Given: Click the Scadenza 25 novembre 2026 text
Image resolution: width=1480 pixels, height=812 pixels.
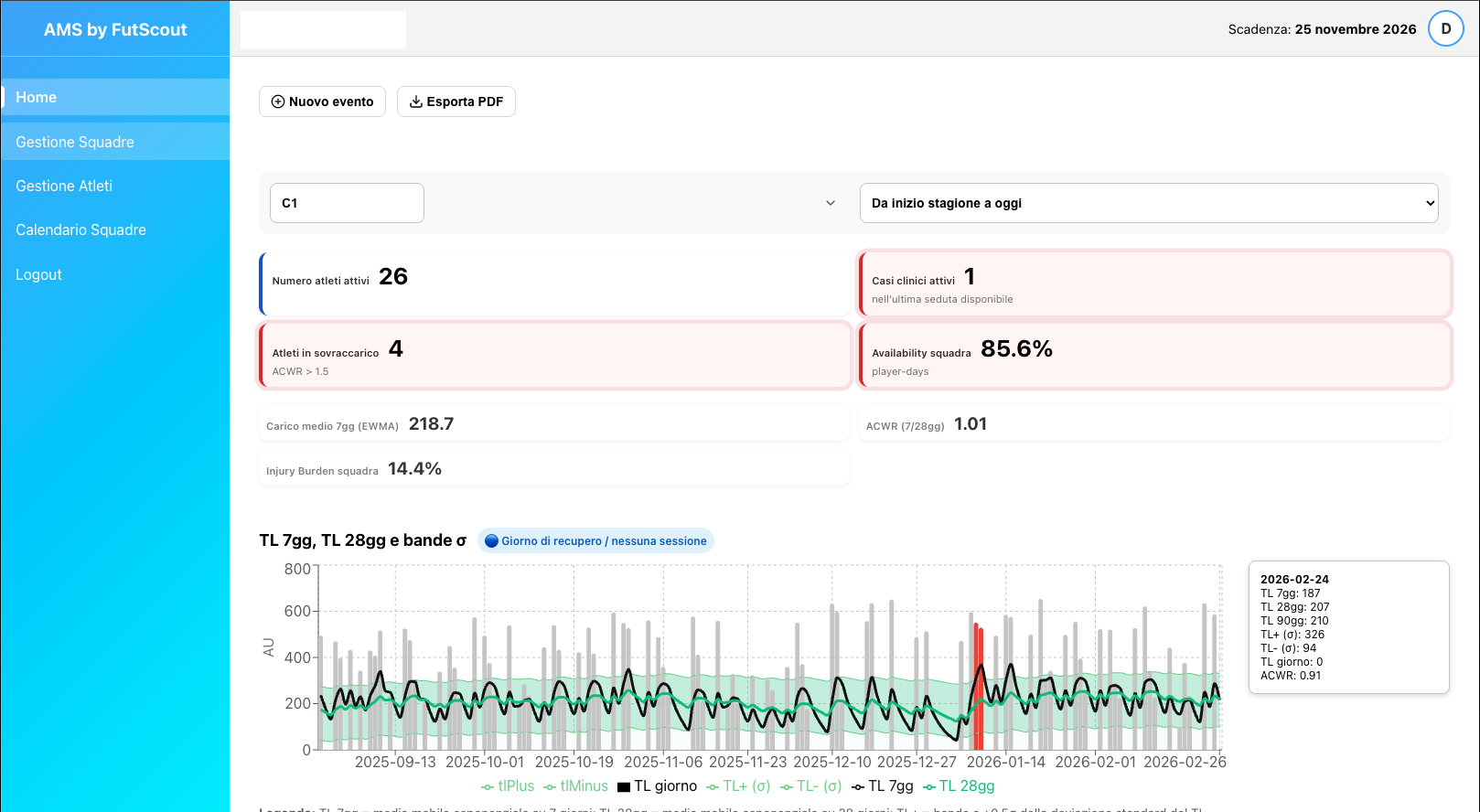Looking at the screenshot, I should [1322, 29].
